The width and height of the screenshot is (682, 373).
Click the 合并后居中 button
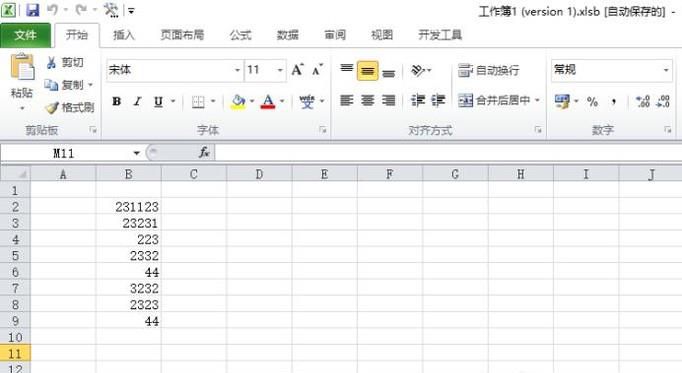(x=494, y=101)
